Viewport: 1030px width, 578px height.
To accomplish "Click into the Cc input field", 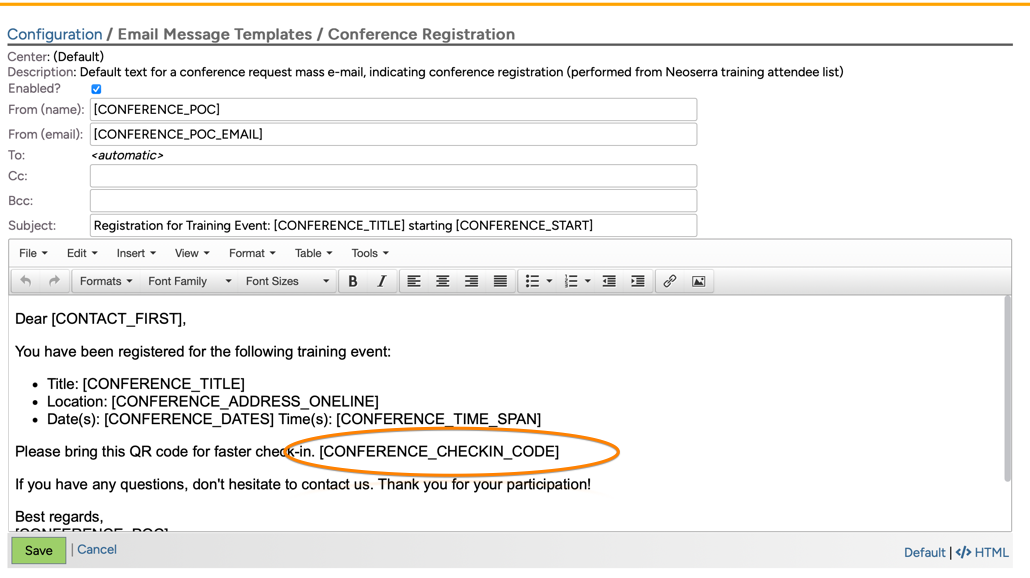I will 393,176.
